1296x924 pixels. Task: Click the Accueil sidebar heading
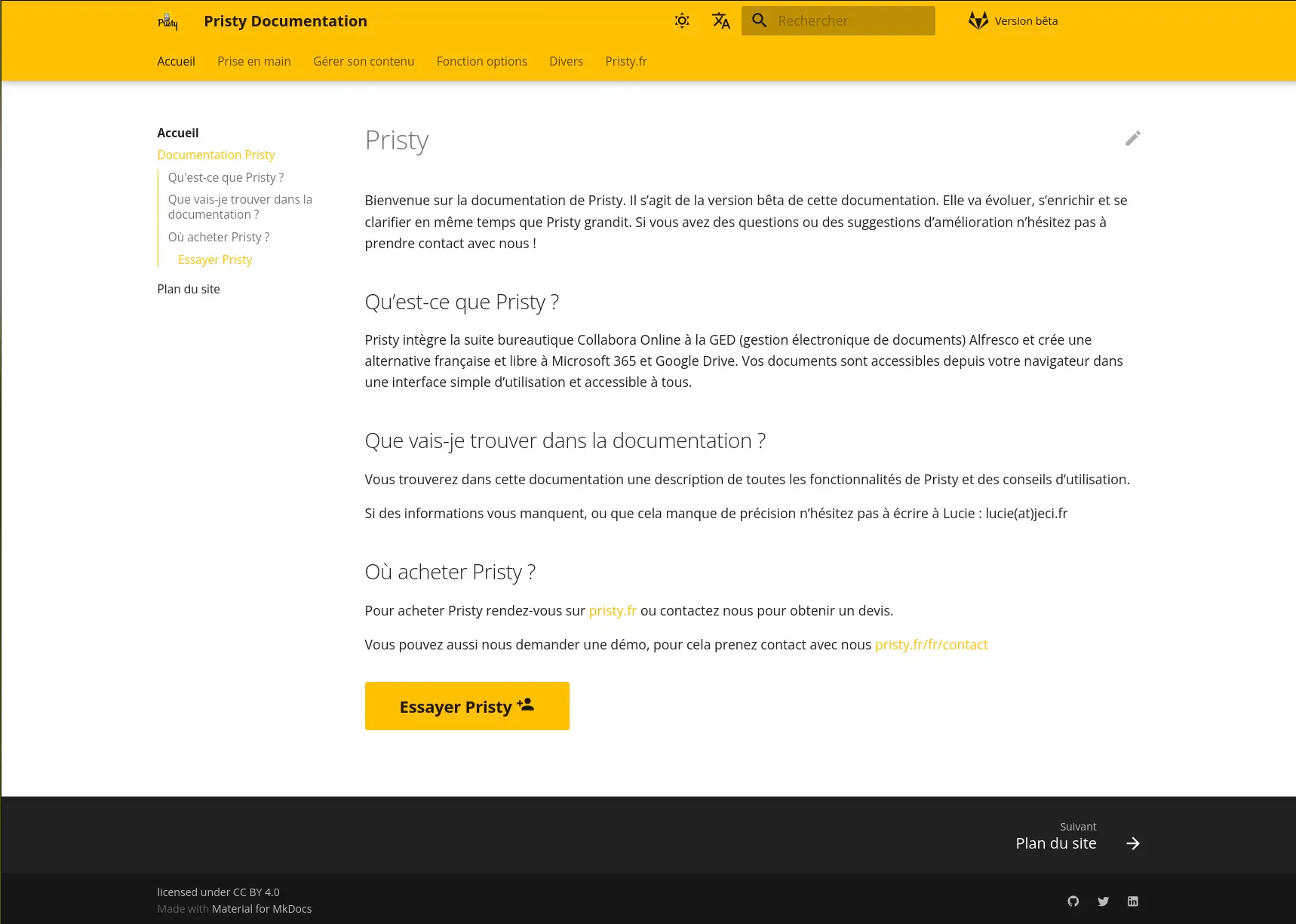(178, 133)
